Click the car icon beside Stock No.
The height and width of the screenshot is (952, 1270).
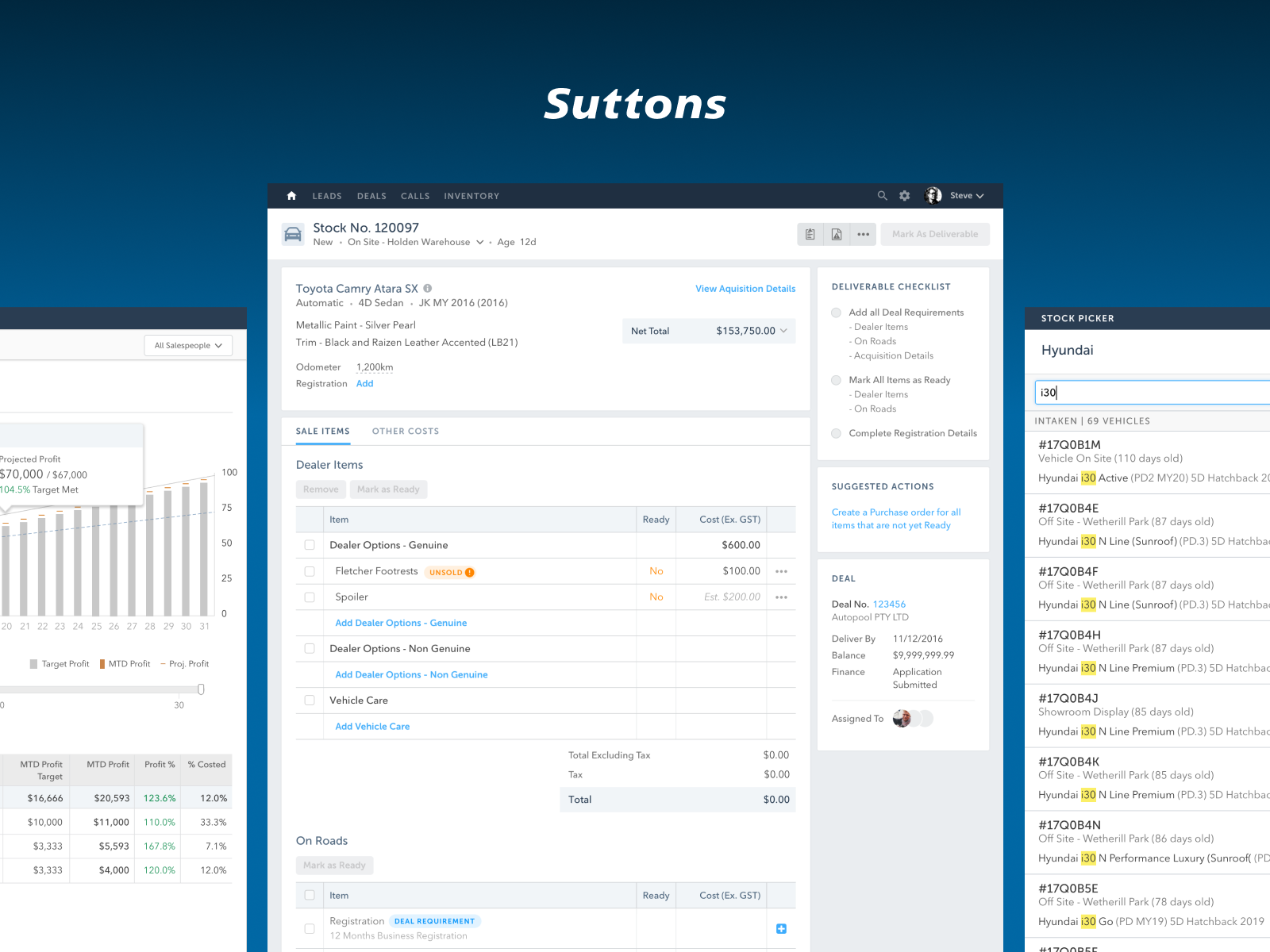(293, 234)
